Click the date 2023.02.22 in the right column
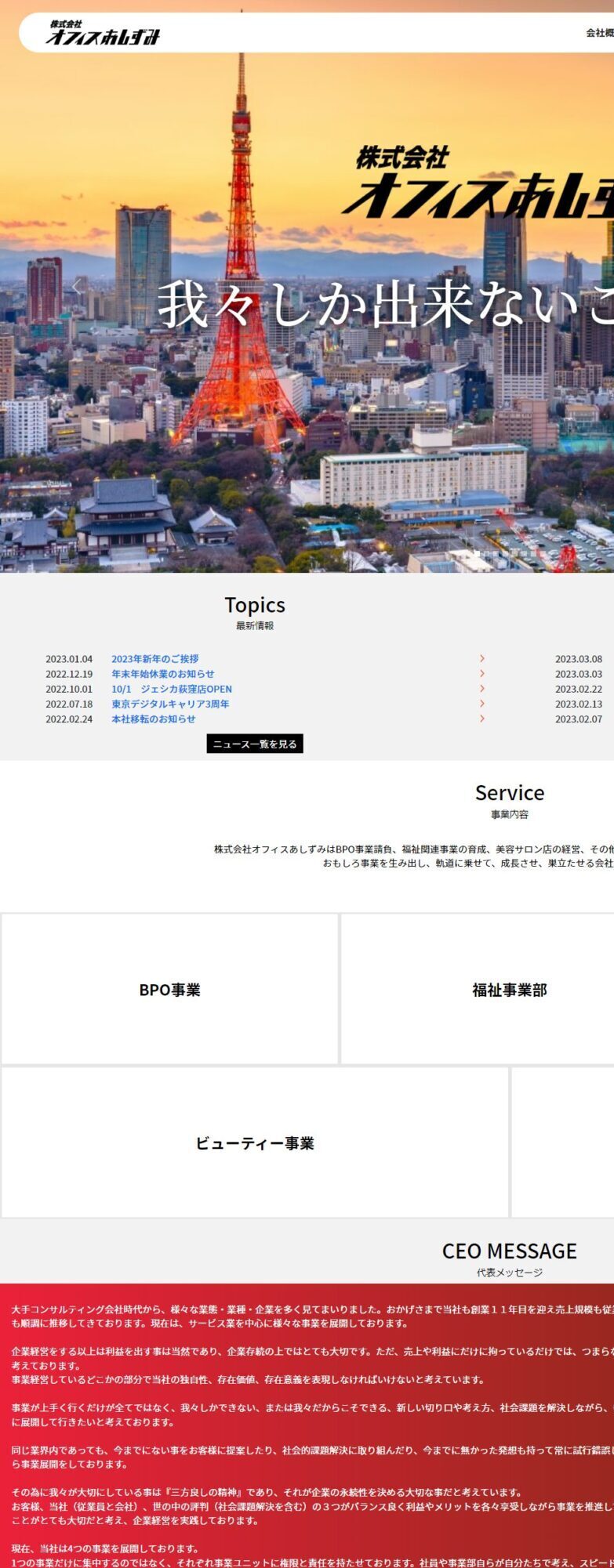Viewport: 614px width, 1568px height. (579, 689)
